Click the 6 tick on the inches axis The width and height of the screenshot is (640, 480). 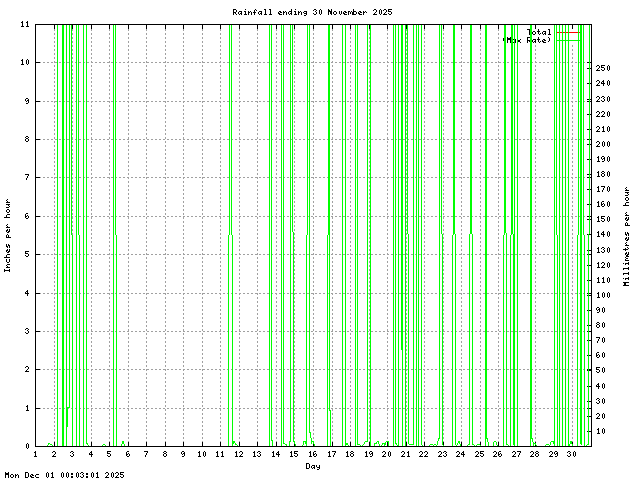click(x=27, y=216)
